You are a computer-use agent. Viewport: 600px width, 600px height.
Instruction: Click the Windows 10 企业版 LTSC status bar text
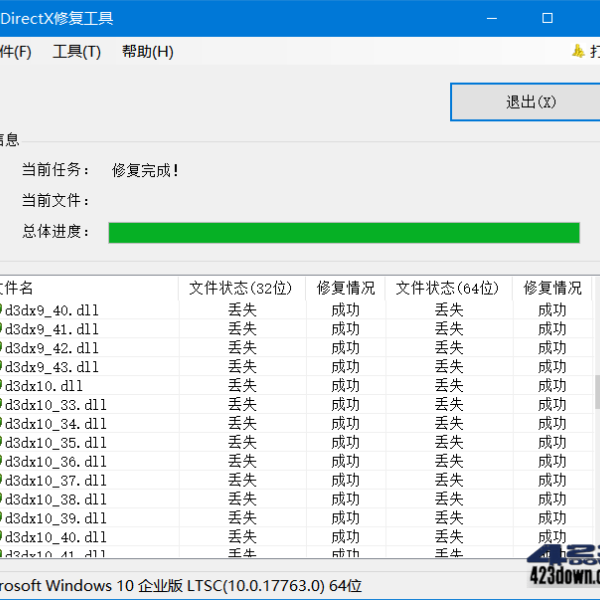(x=181, y=585)
